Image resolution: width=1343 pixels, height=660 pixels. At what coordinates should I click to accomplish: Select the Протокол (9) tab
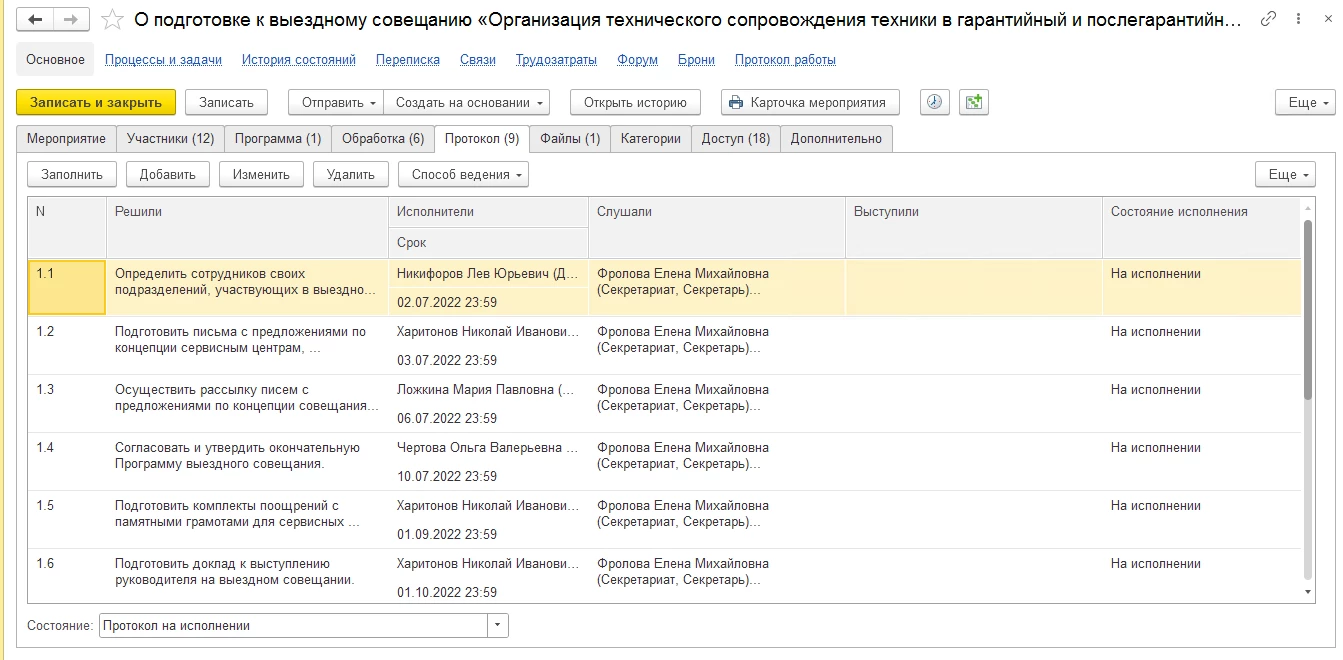point(482,139)
